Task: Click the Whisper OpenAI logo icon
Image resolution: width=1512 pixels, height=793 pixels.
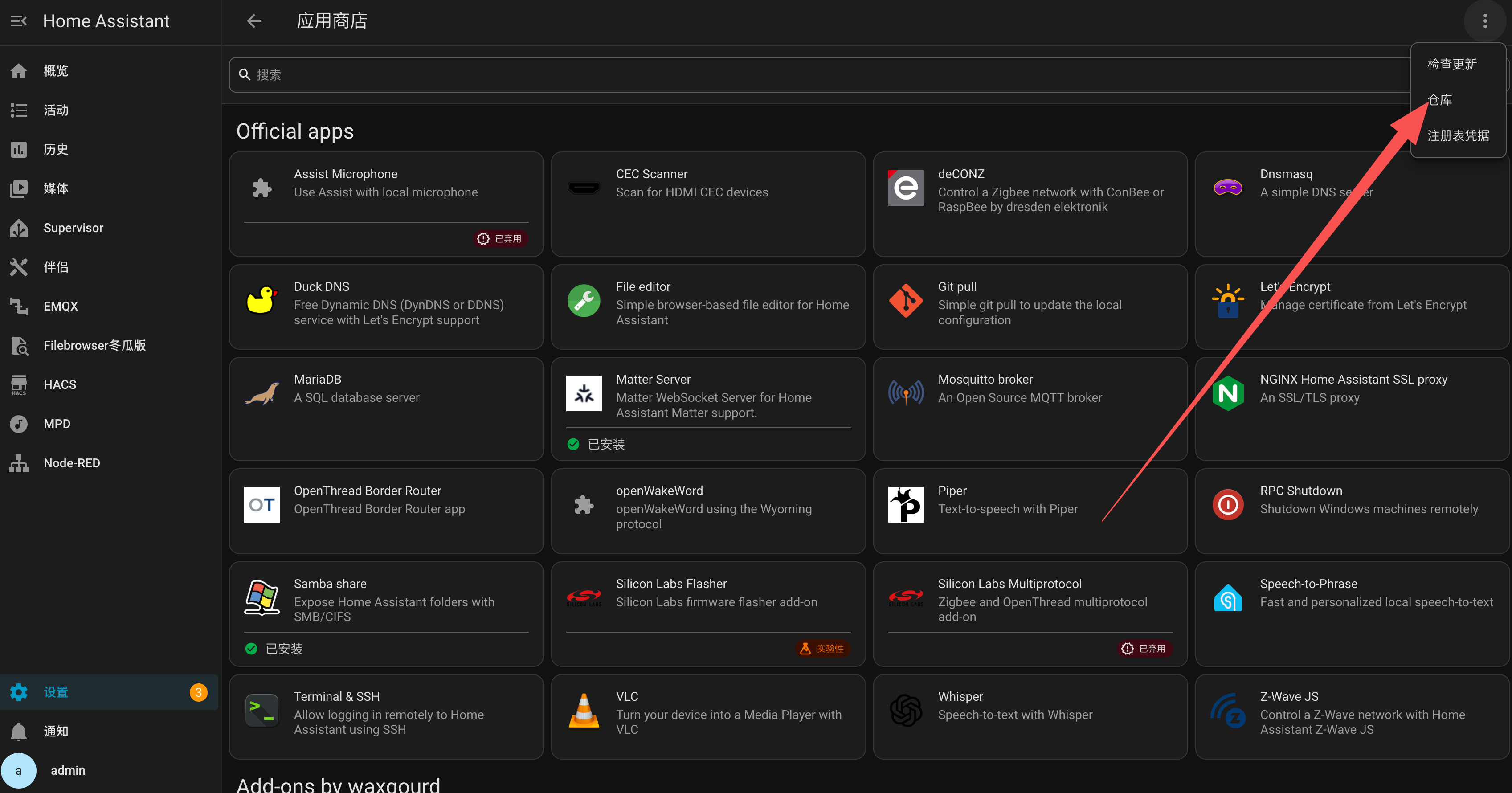Action: pos(906,711)
